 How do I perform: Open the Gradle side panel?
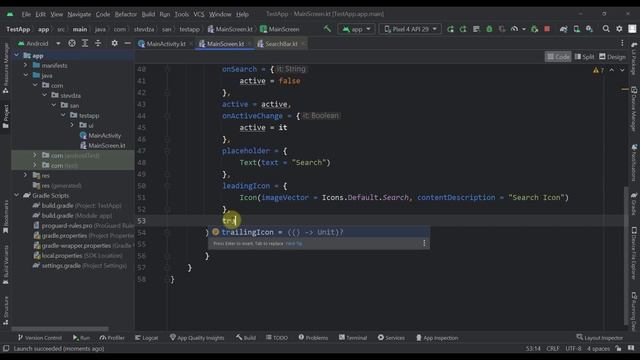(634, 204)
